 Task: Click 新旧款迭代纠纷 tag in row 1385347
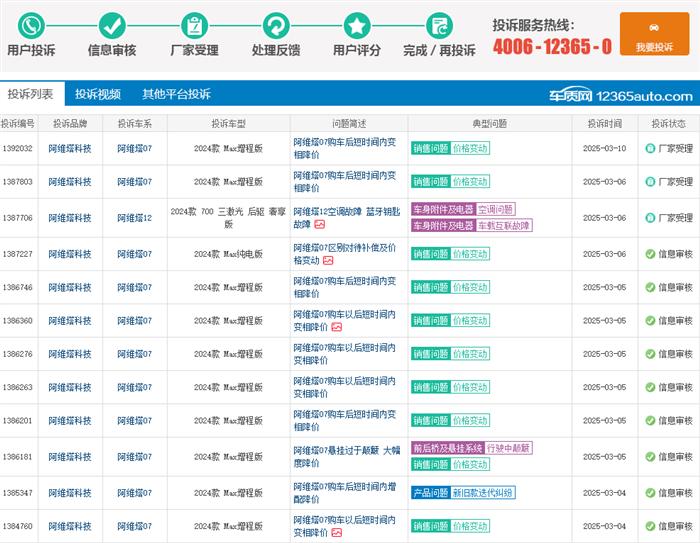pyautogui.click(x=483, y=493)
